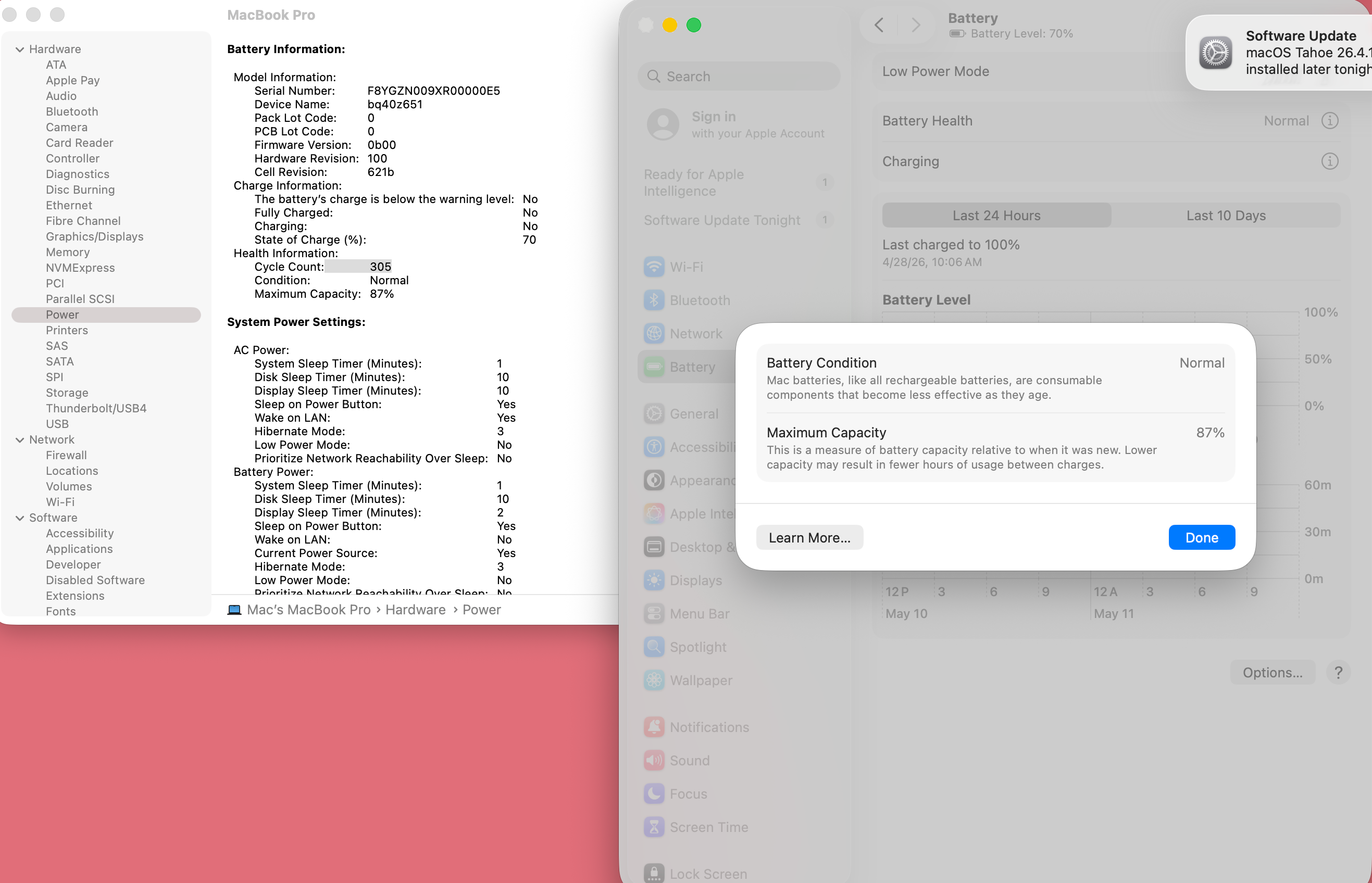Click the Wallpaper icon in Settings sidebar
This screenshot has width=1372, height=883.
pyautogui.click(x=654, y=680)
